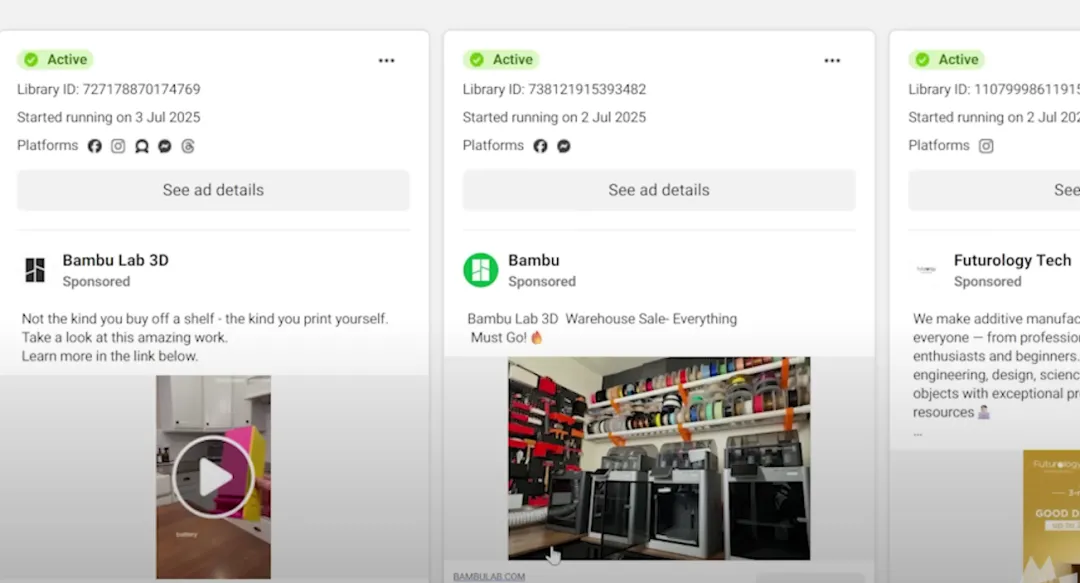See ad details for Bambu Lab 3D ad
This screenshot has height=583, width=1080.
[214, 190]
